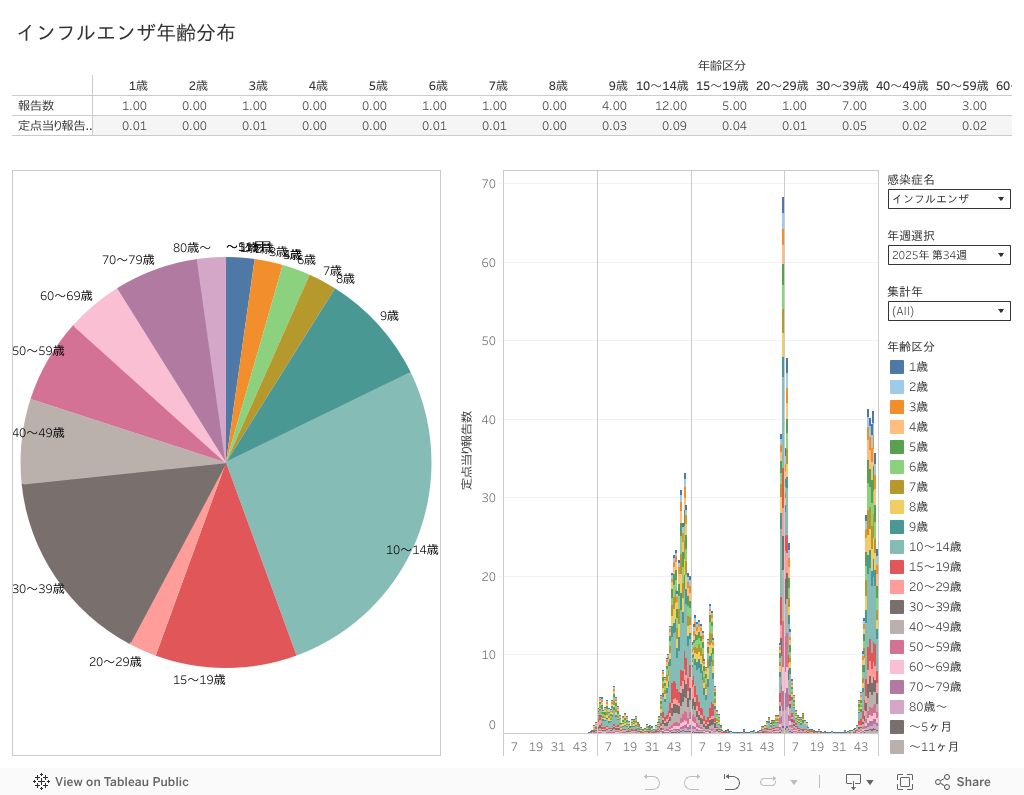Click the Tableau logo icon
This screenshot has height=795, width=1024.
pyautogui.click(x=41, y=782)
